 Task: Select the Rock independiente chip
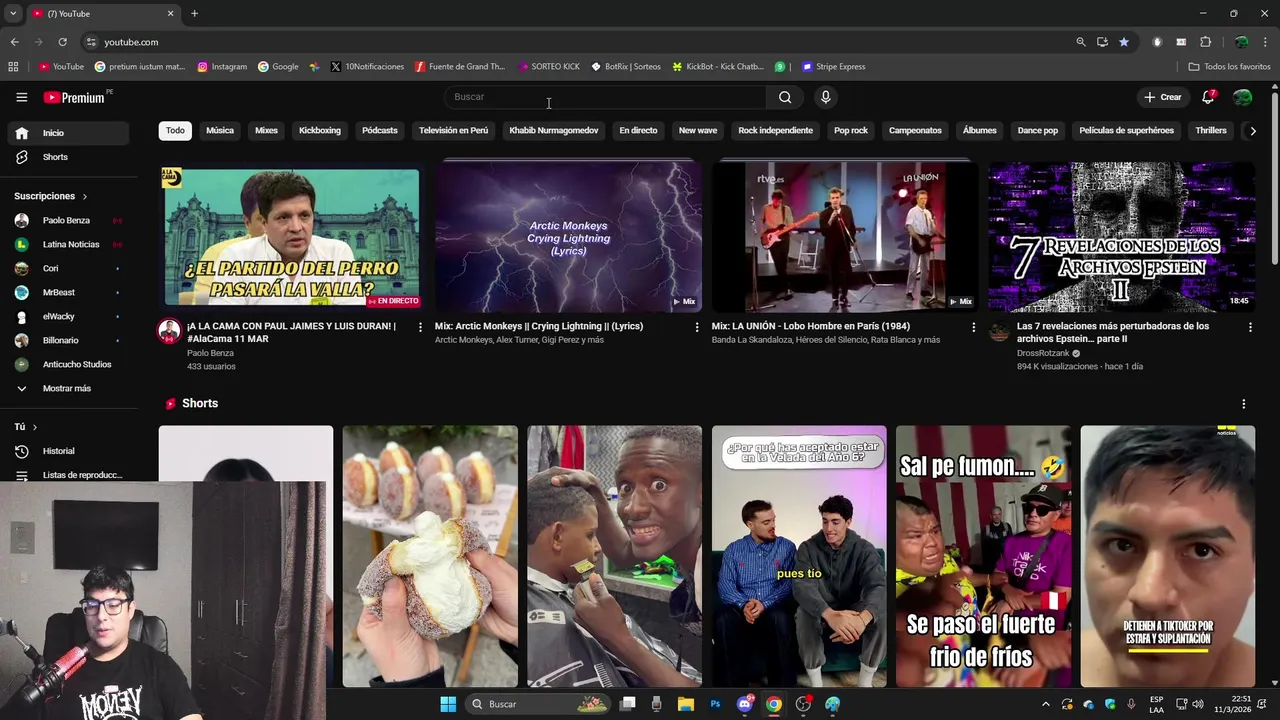click(x=775, y=130)
